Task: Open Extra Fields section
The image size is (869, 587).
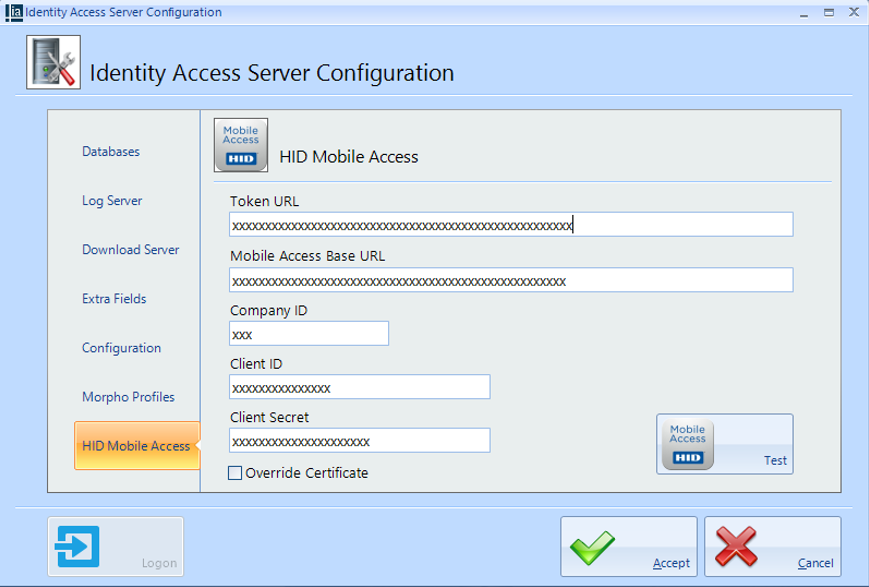Action: click(x=114, y=299)
